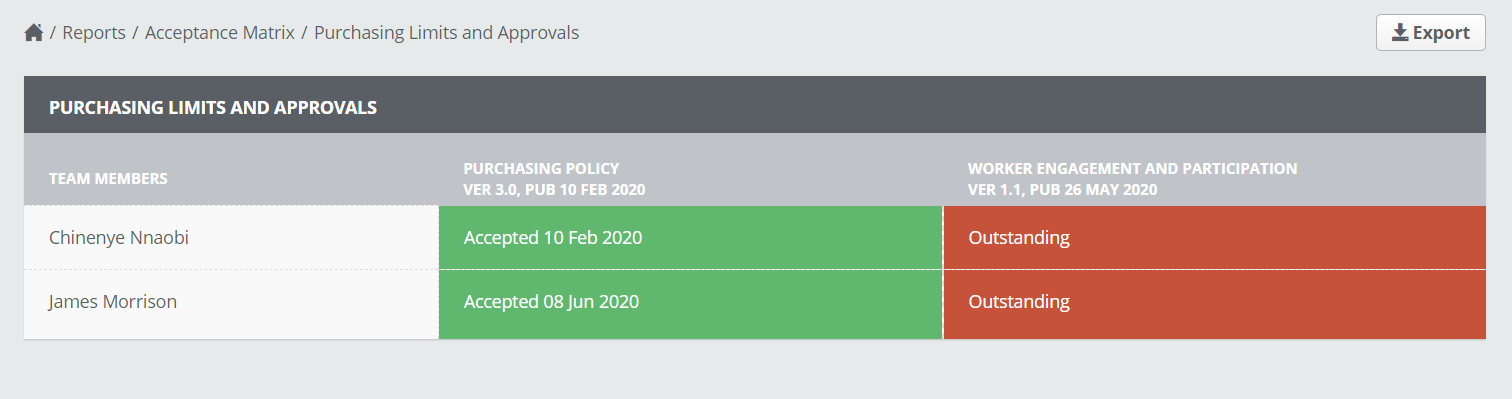Open the Reports breadcrumb link
This screenshot has height=399, width=1512.
pos(94,33)
